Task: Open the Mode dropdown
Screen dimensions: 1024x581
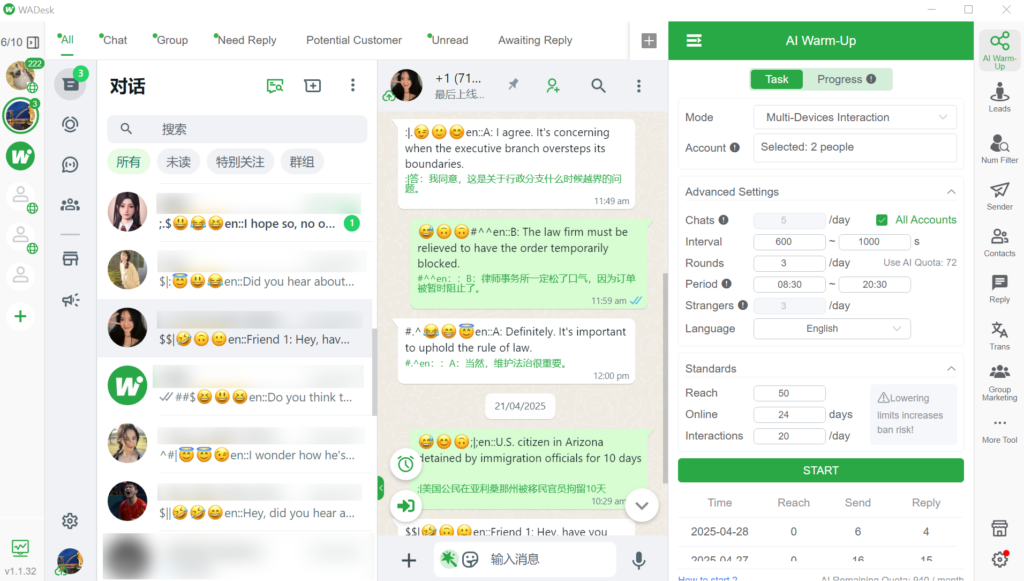Action: point(855,118)
